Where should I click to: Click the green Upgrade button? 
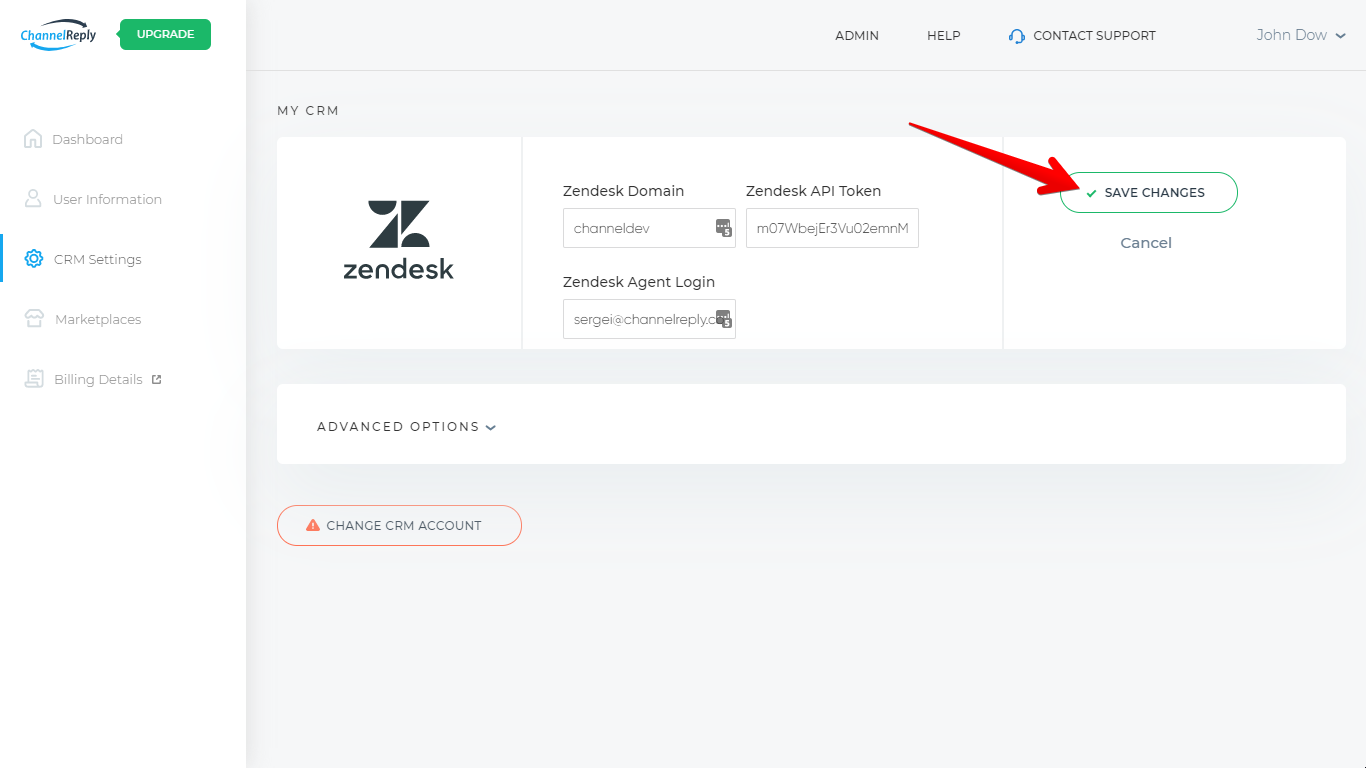(165, 34)
